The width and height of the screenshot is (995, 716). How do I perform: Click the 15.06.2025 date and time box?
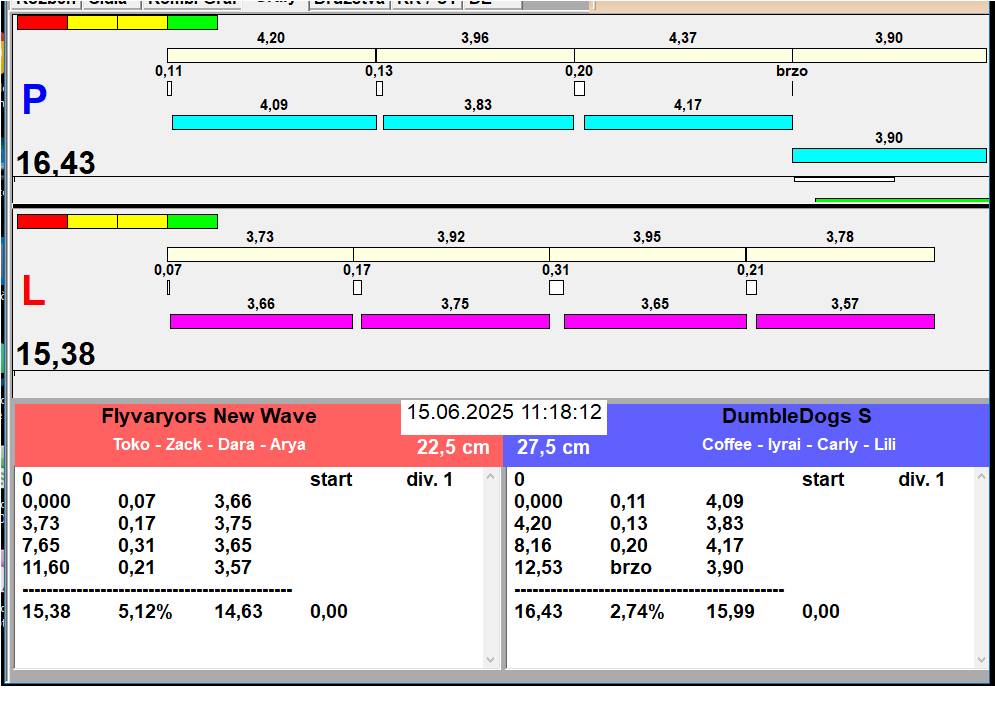click(x=504, y=413)
